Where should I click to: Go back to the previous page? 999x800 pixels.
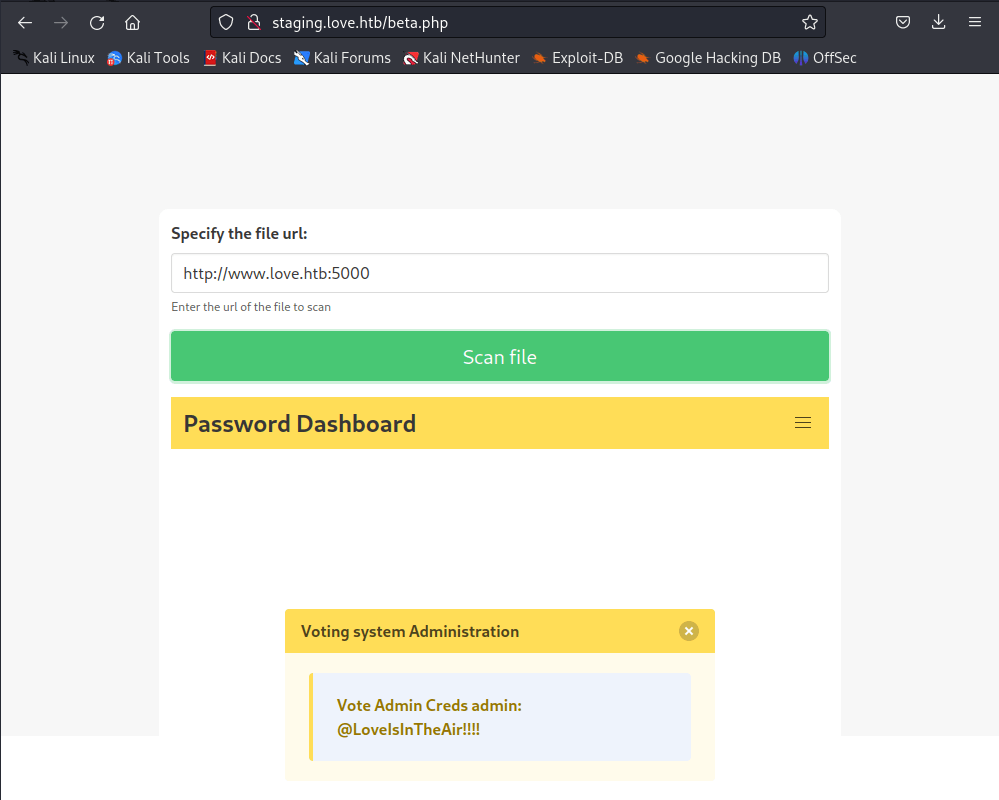[25, 23]
